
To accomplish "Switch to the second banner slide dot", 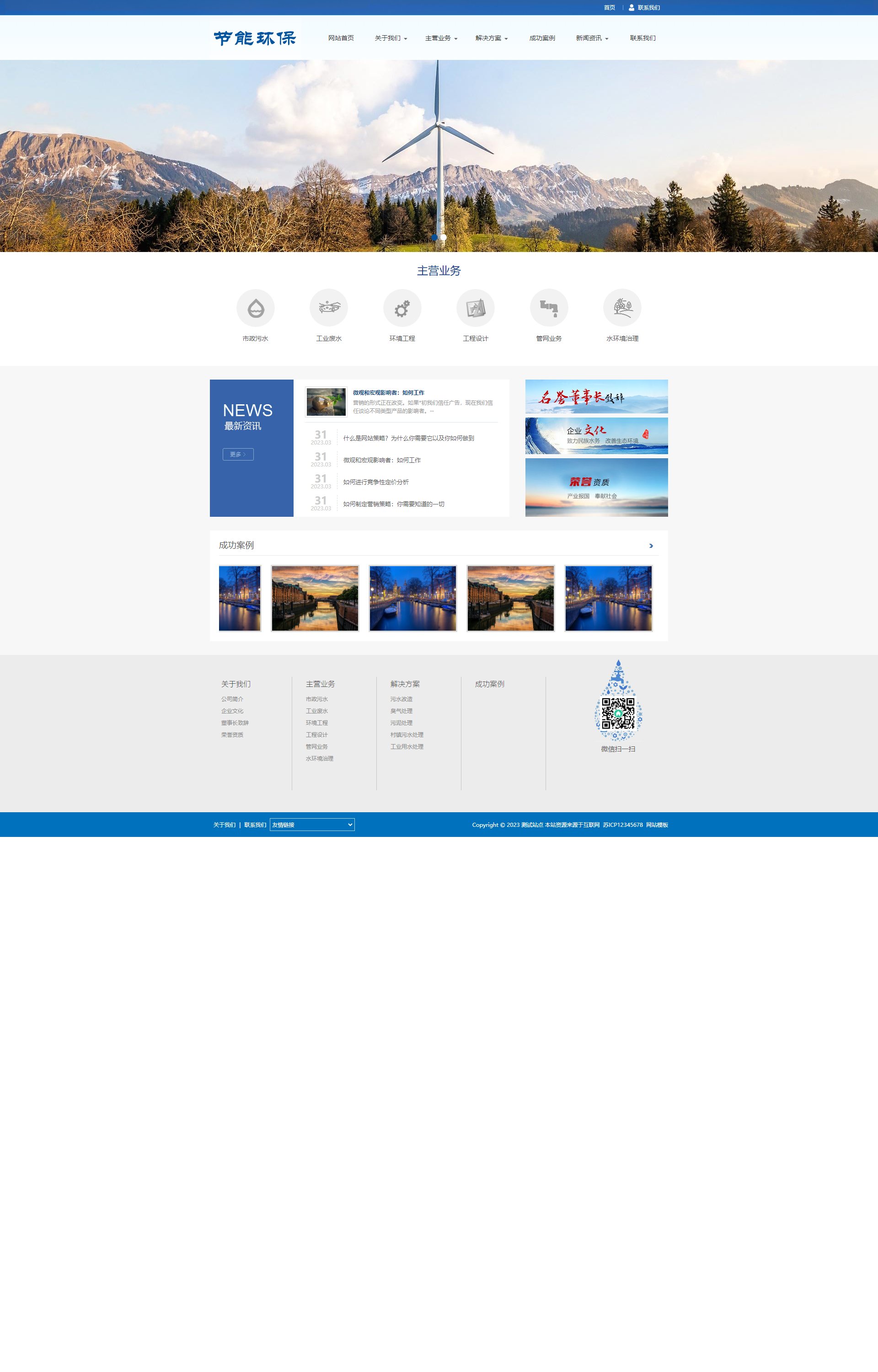I will 444,237.
